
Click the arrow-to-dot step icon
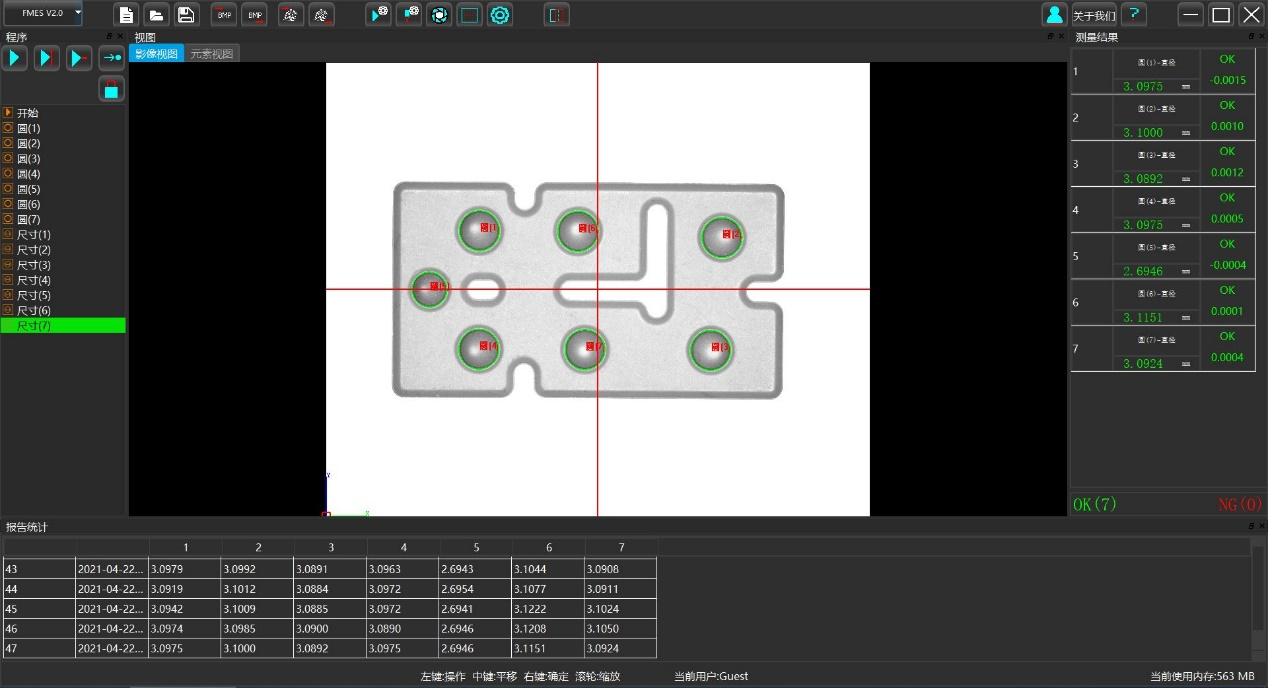click(111, 58)
